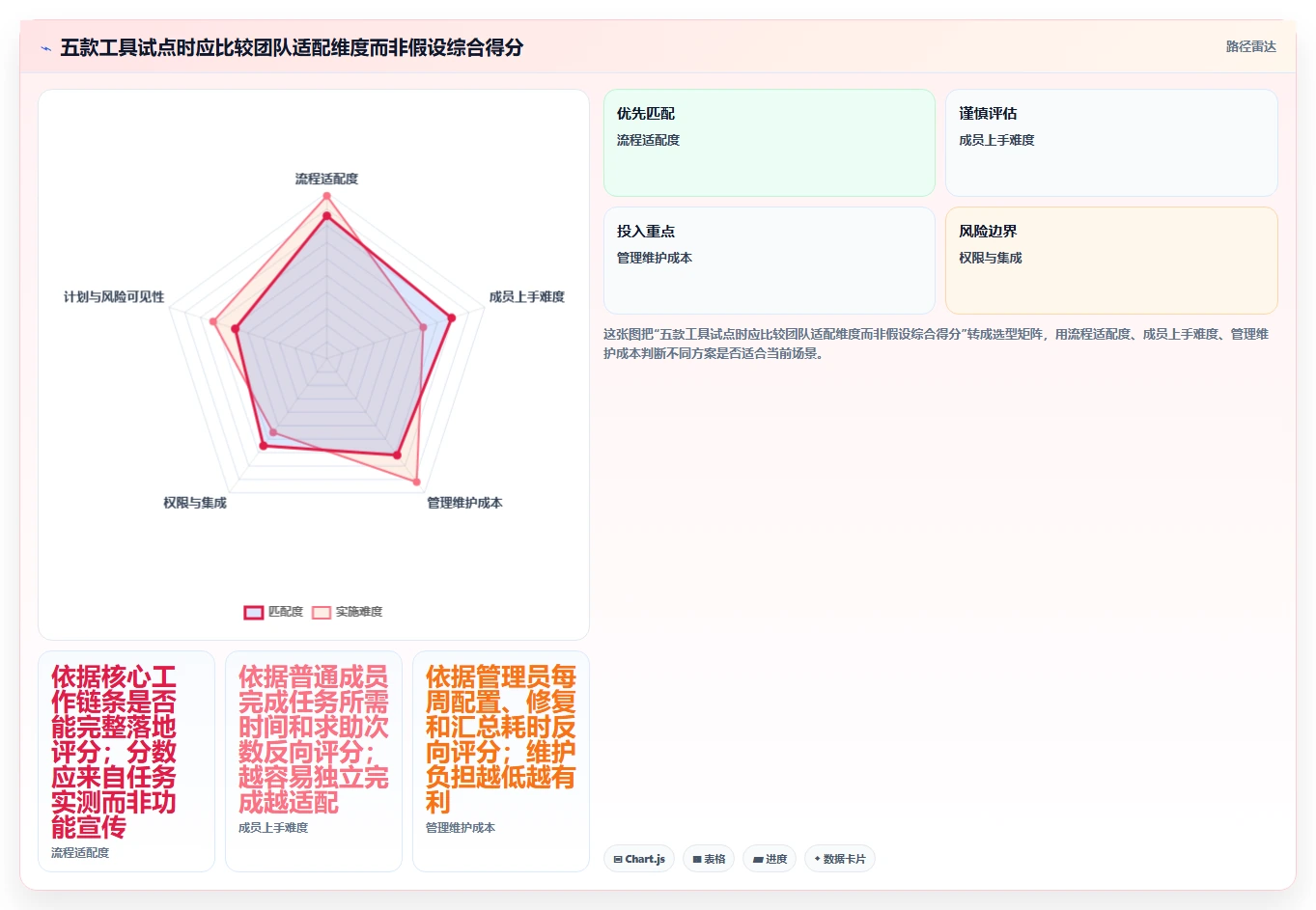This screenshot has height=910, width=1316.
Task: Click 权限与集成 text in 风险边界 card
Action: point(990,258)
